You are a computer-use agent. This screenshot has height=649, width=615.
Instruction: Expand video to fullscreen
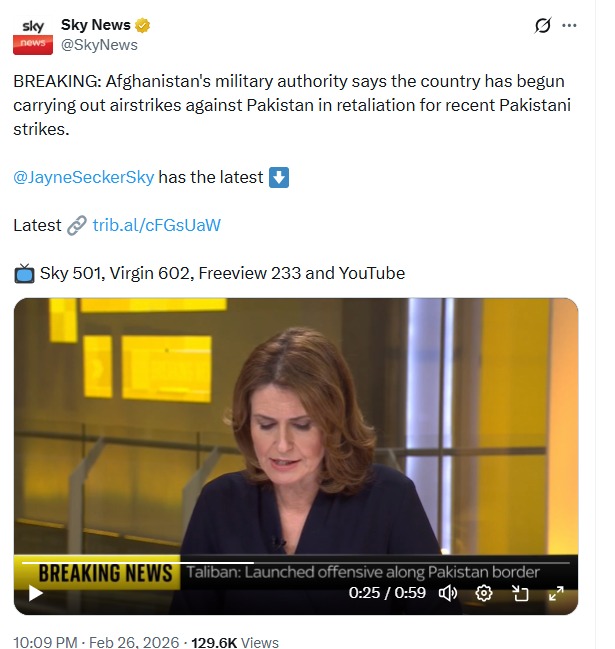(556, 593)
